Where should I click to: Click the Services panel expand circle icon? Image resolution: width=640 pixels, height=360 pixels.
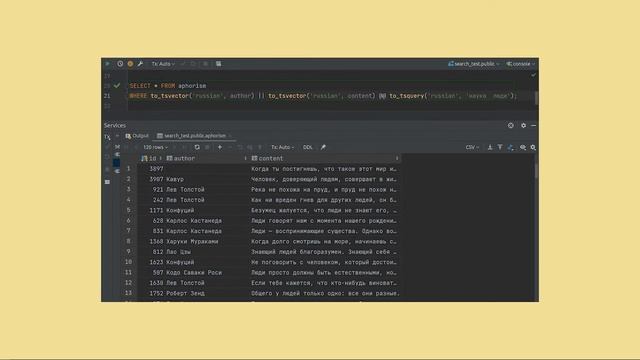click(511, 125)
